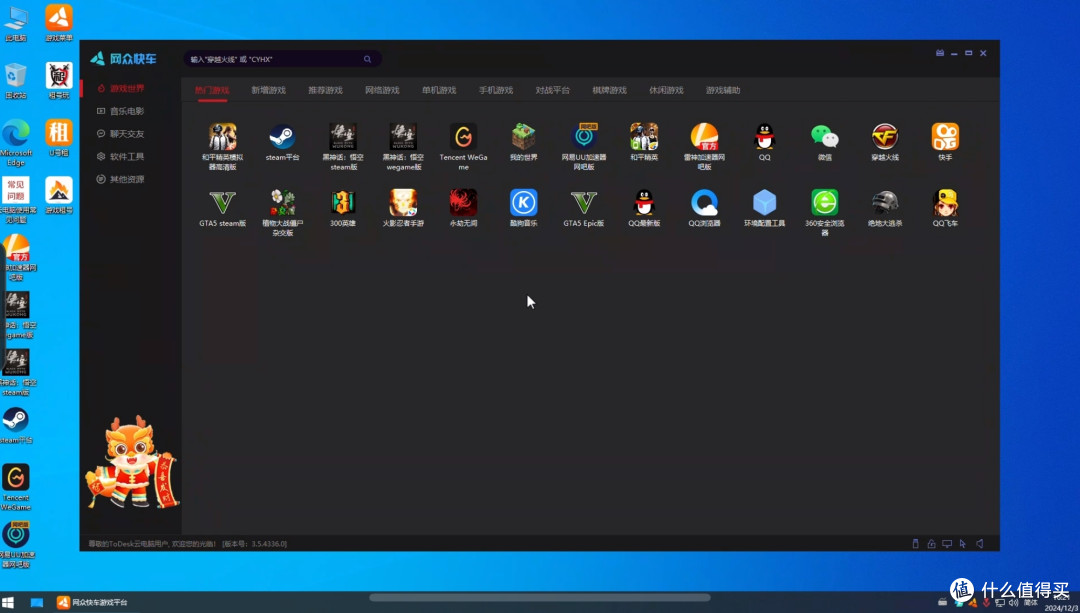Open the 游戏菜单 desktop shortcut

pyautogui.click(x=59, y=23)
